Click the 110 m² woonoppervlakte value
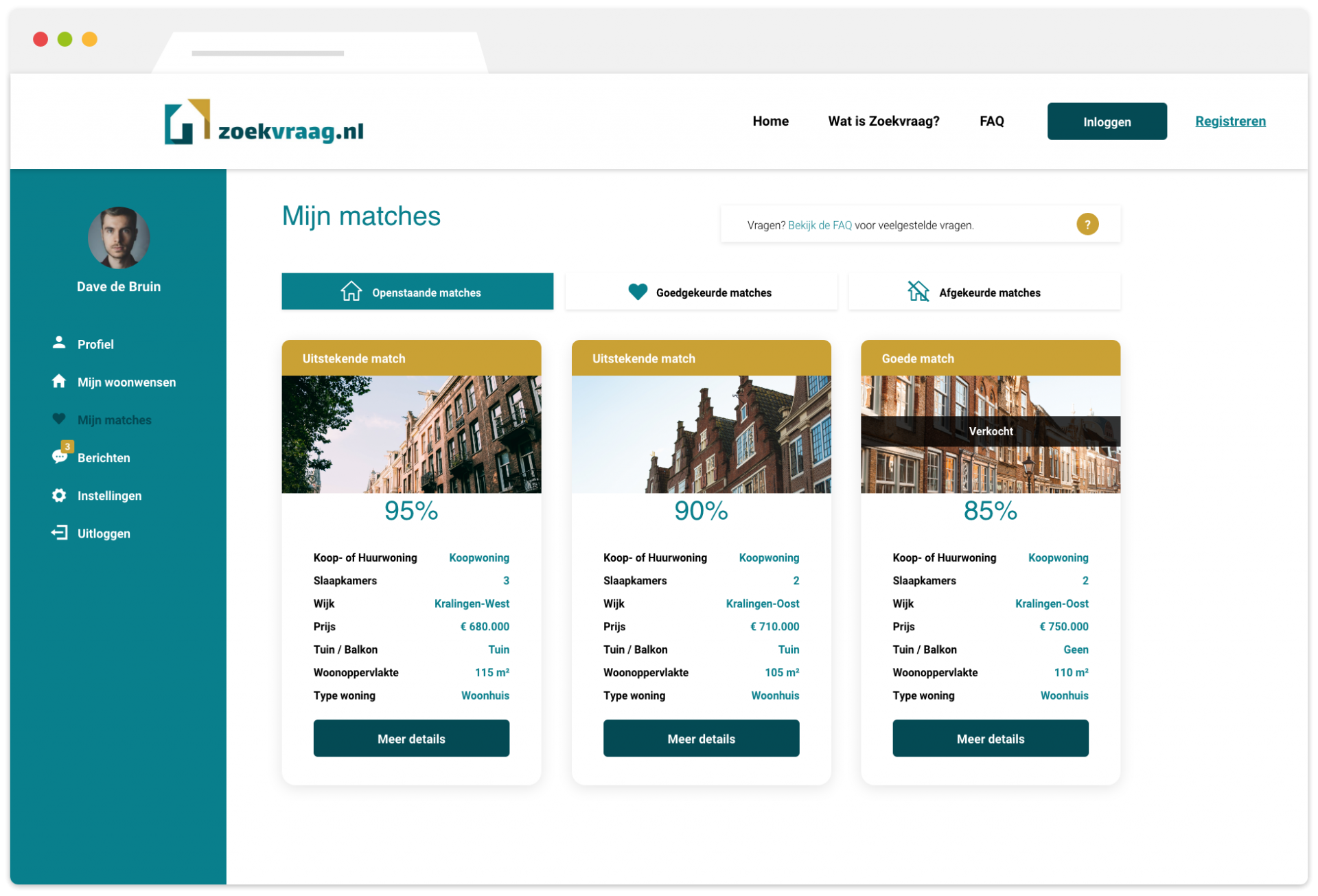The width and height of the screenshot is (1318, 896). [x=1071, y=672]
